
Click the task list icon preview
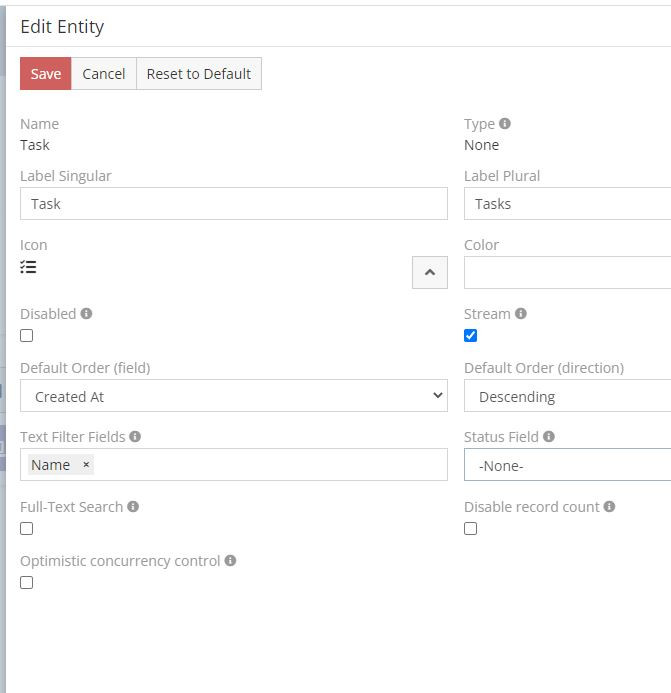tap(29, 267)
